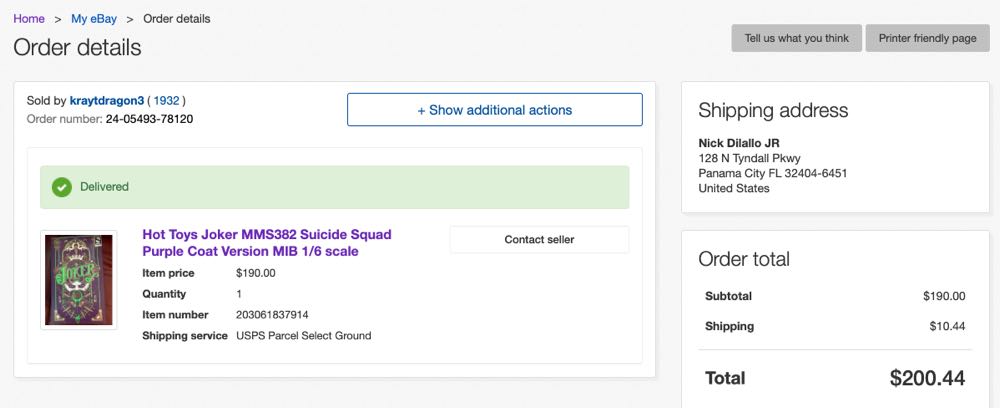Viewport: 1000px width, 408px height.
Task: Open the Printer friendly page
Action: [x=927, y=38]
